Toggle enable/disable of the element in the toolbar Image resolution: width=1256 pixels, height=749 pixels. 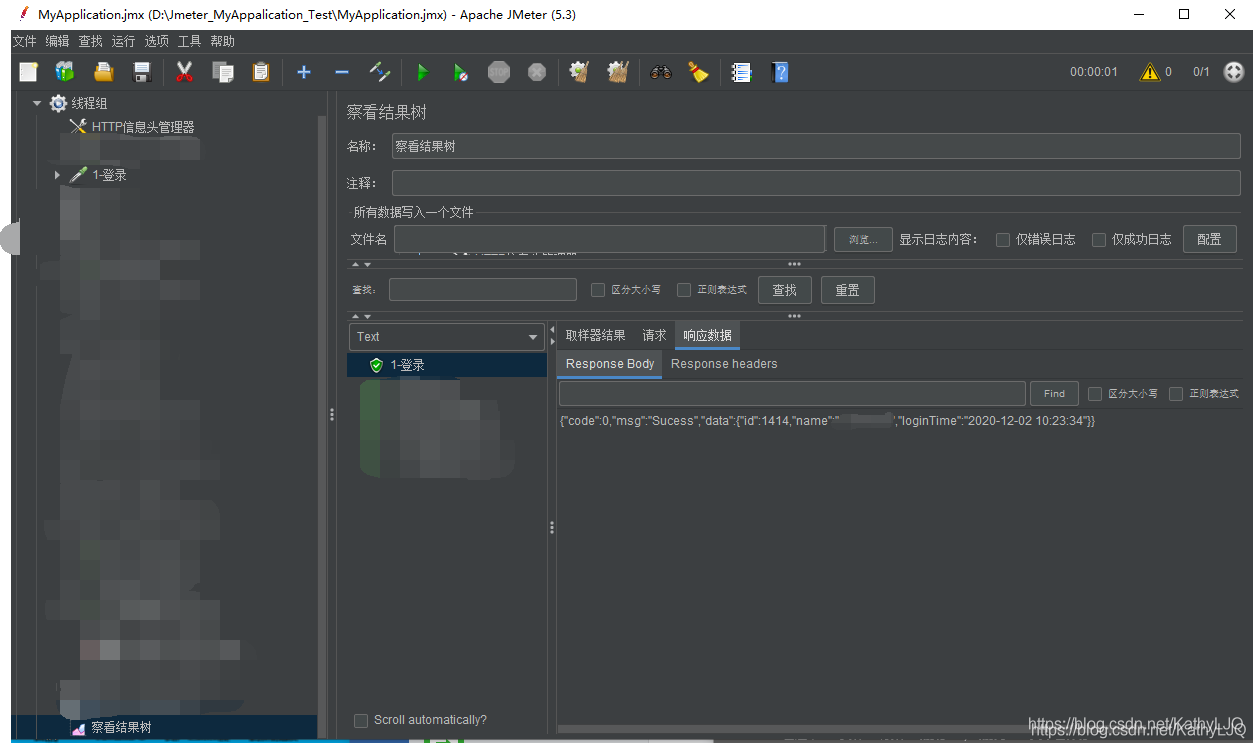[x=379, y=72]
